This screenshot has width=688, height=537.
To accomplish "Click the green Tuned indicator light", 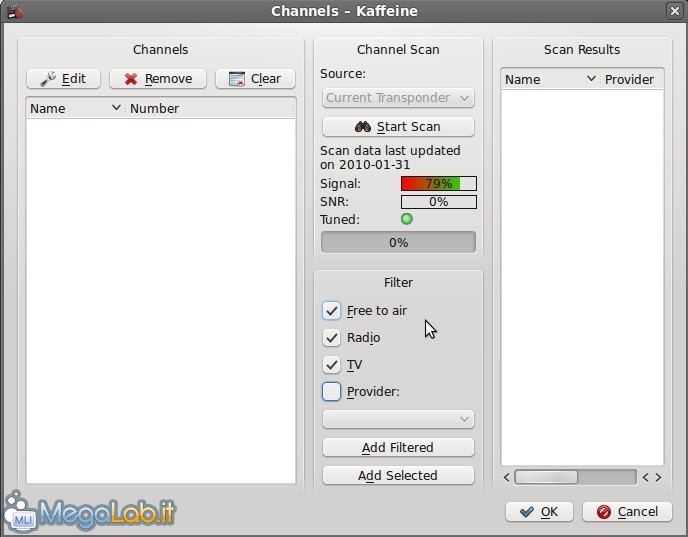I will pos(407,219).
